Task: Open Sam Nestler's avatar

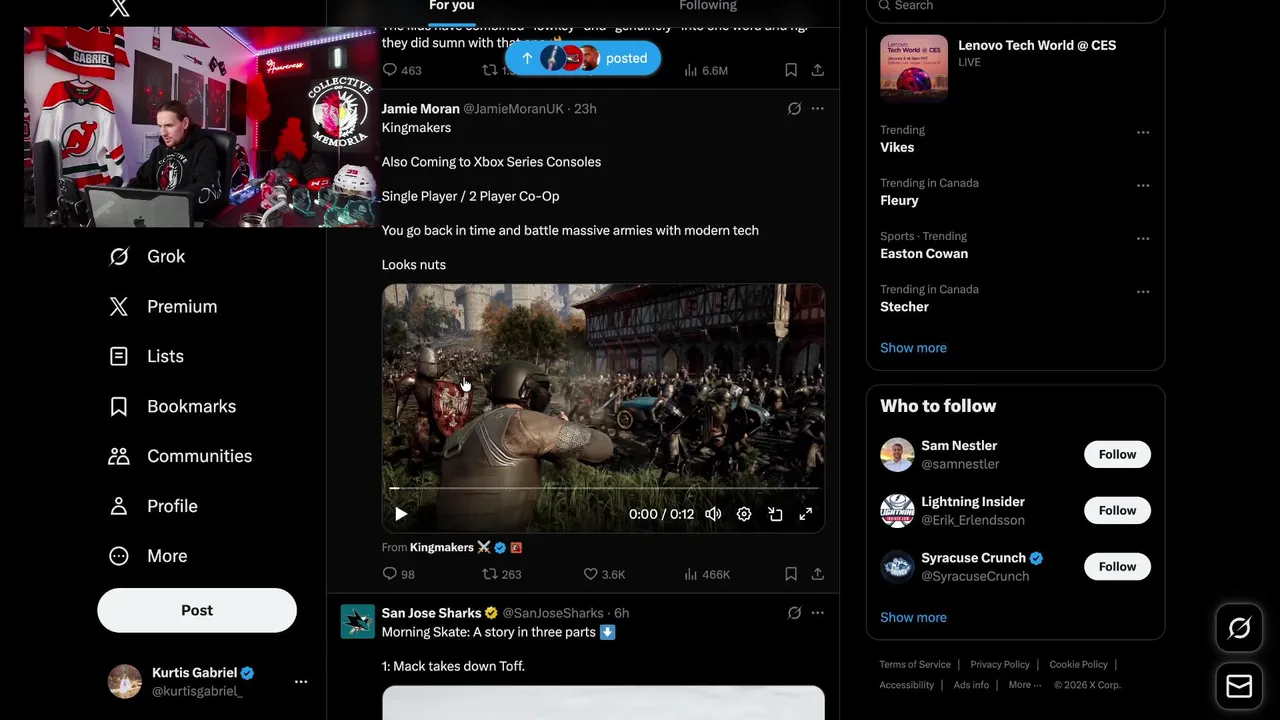Action: pyautogui.click(x=897, y=454)
